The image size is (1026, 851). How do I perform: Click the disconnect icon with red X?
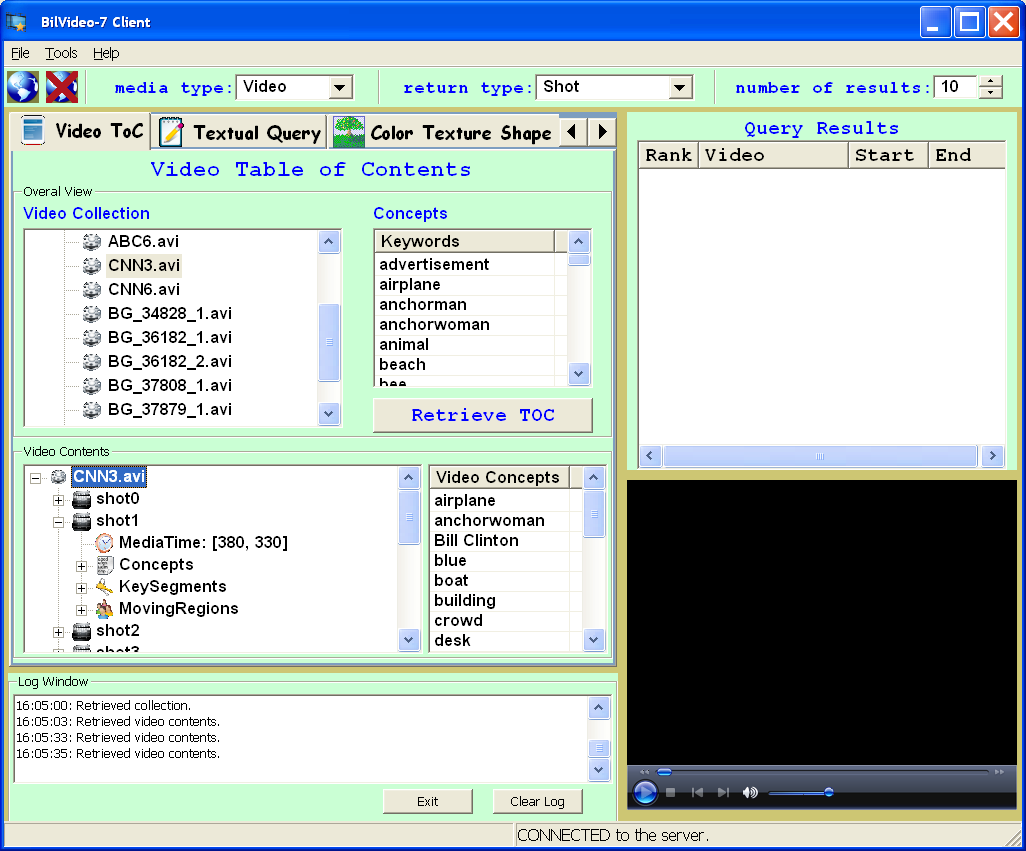(62, 87)
